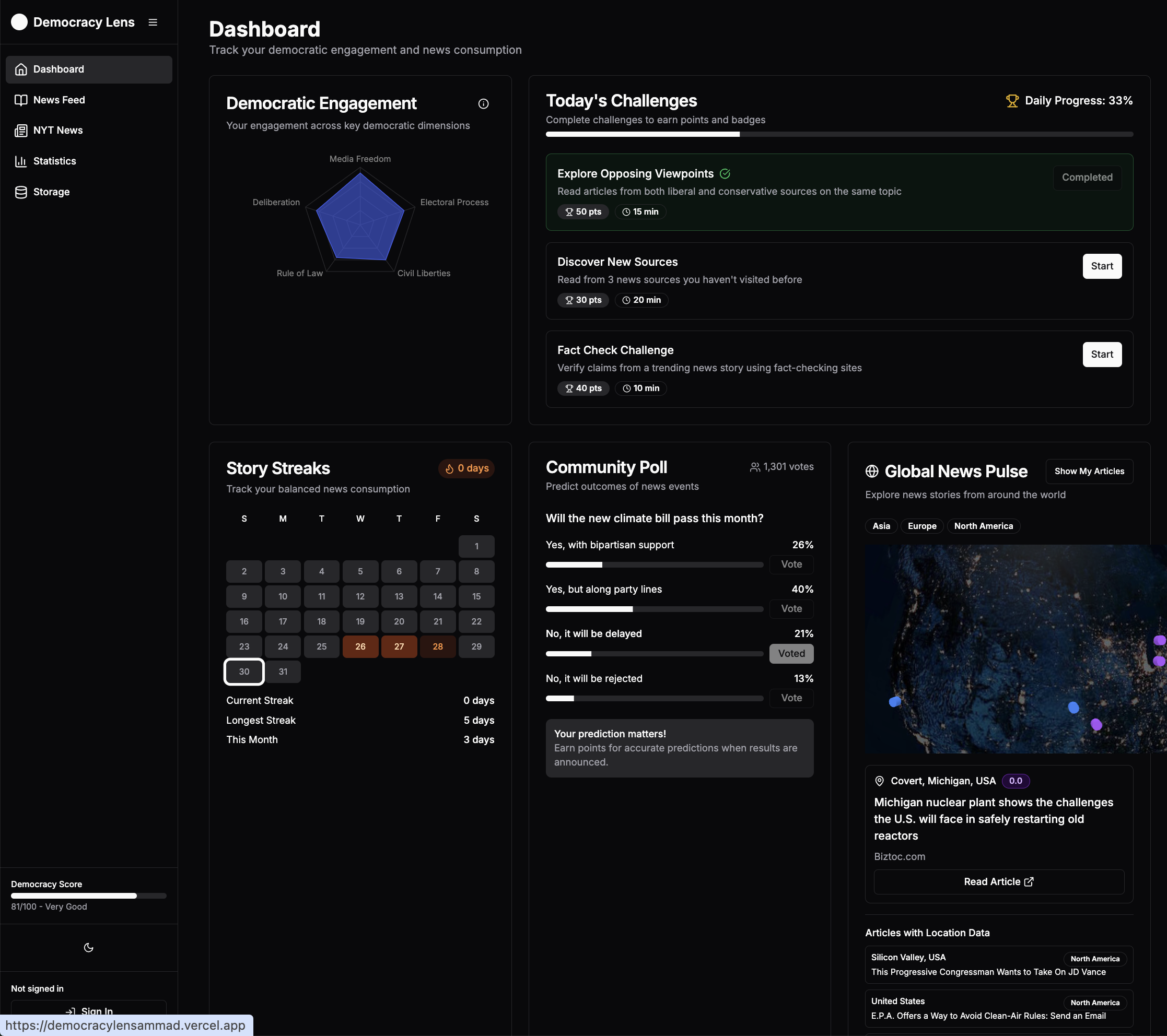This screenshot has height=1036, width=1167.
Task: Select the Europe region filter
Action: 921,526
